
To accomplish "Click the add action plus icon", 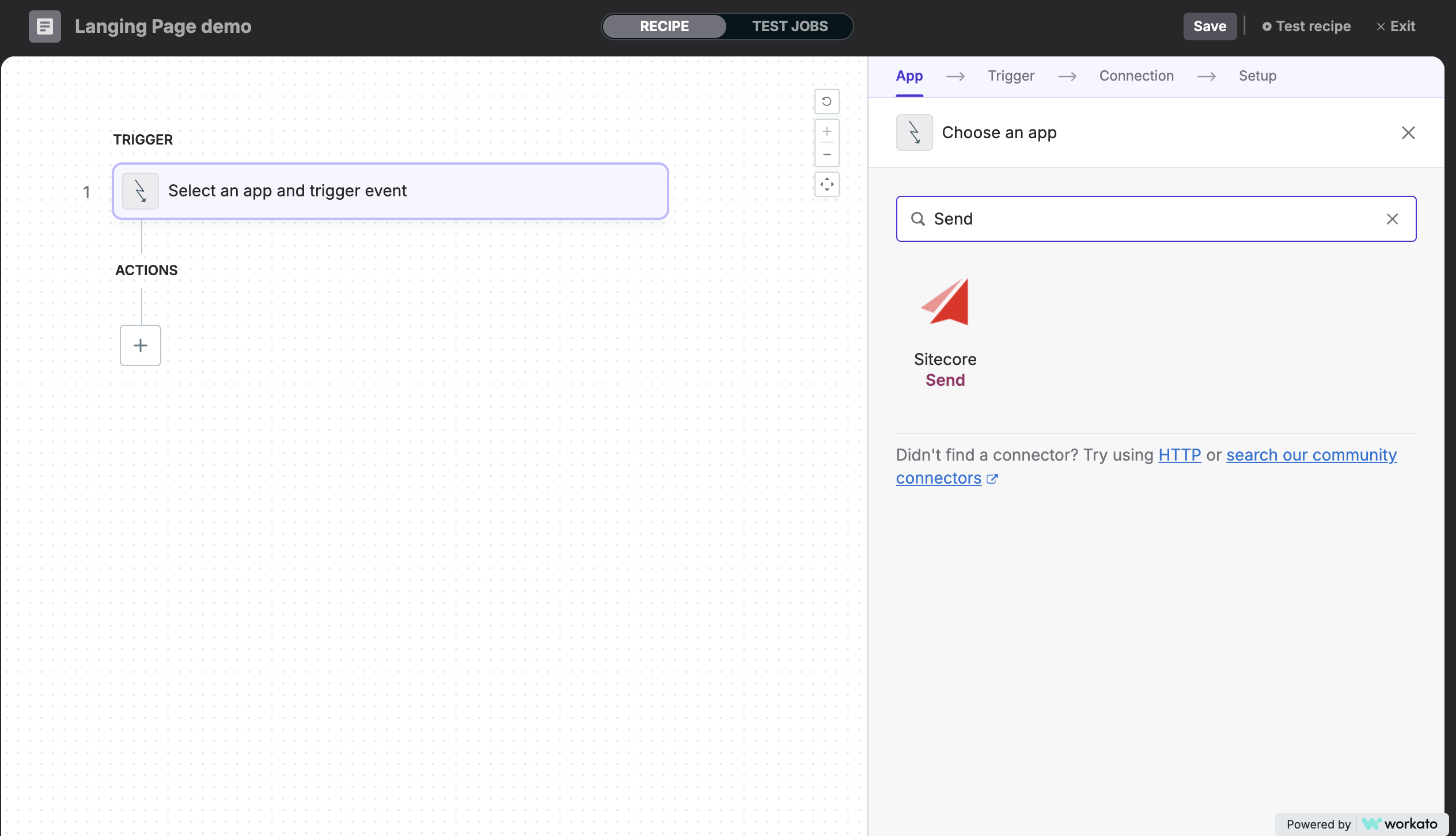I will tap(140, 345).
